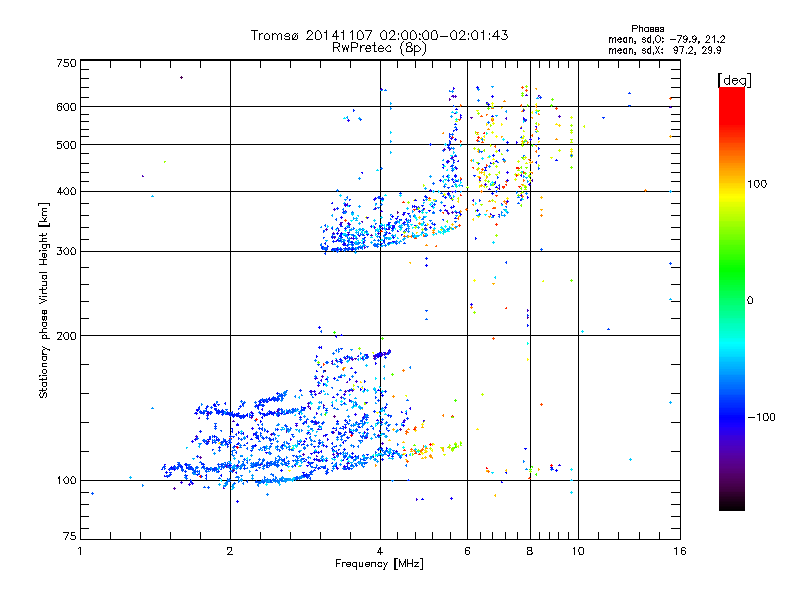This screenshot has width=800, height=600.
Task: Select the 'RwPretec (8p)' subtitle
Action: pos(379,48)
